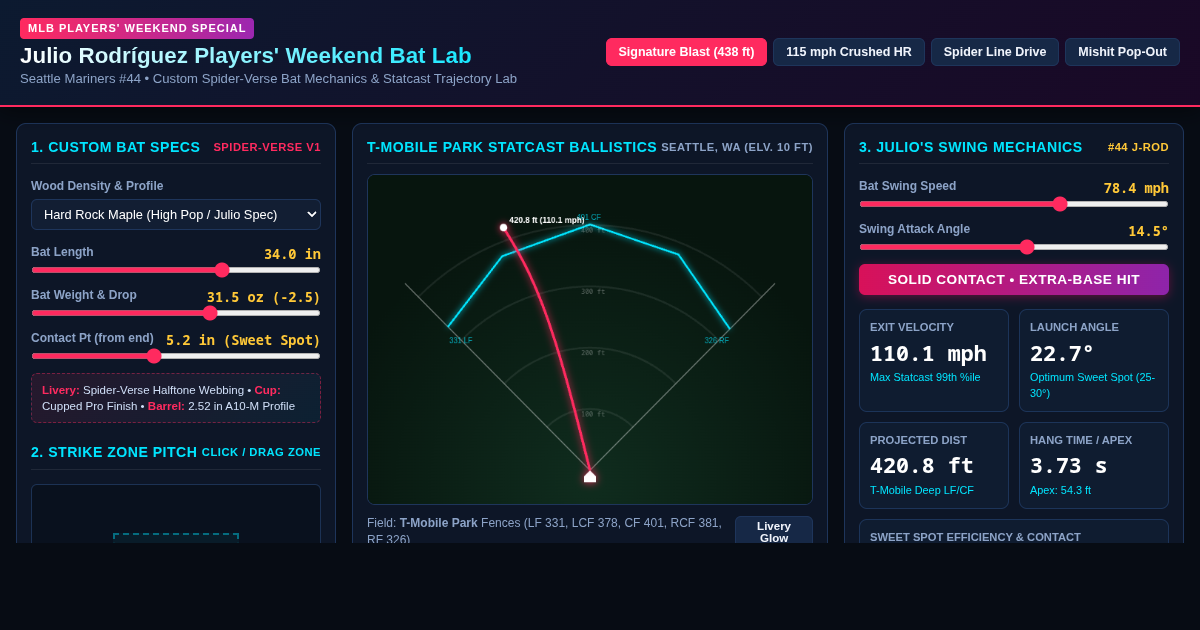Click the 326 RF fence label

(716, 341)
